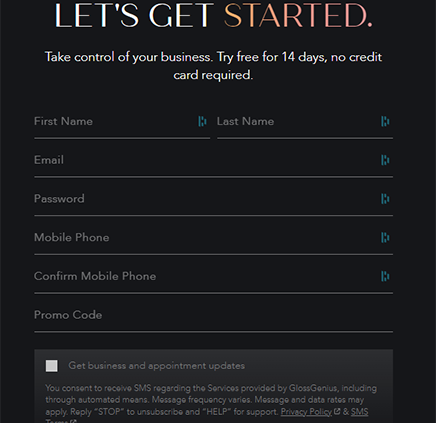Click the autofill icon in First Name field
This screenshot has height=423, width=436.
[x=202, y=121]
